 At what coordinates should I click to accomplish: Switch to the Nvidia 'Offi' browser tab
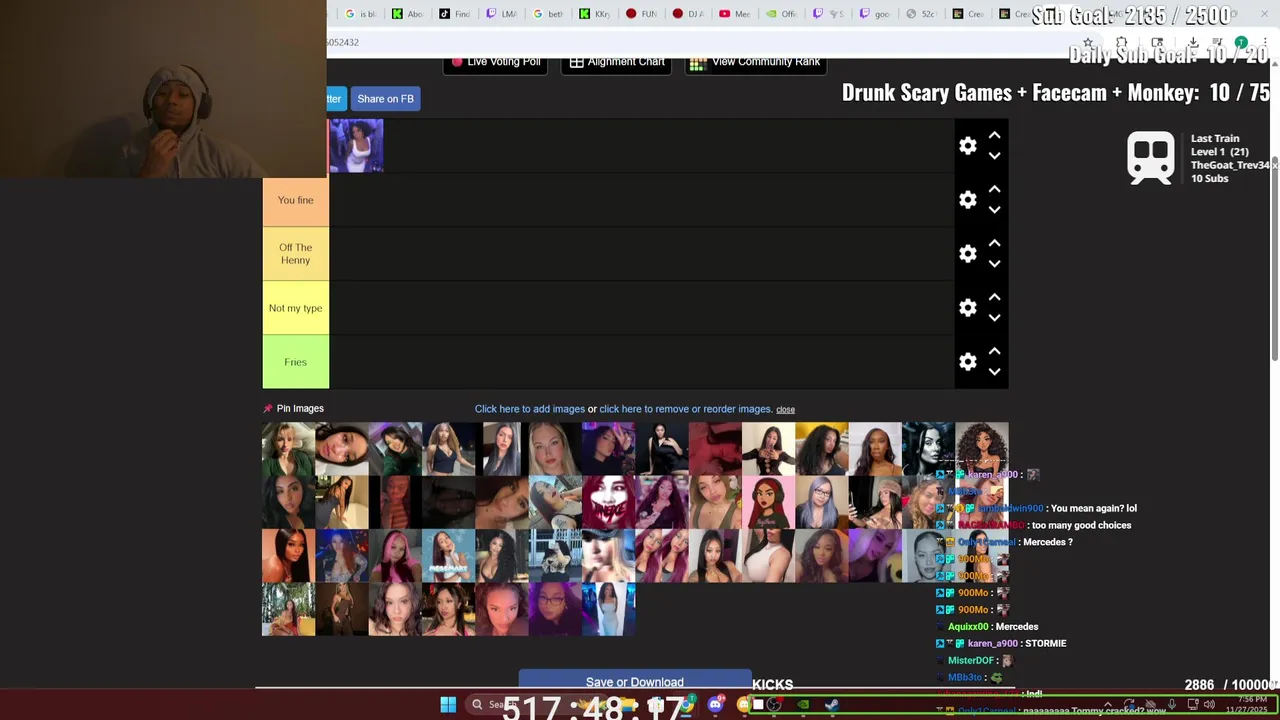point(782,14)
